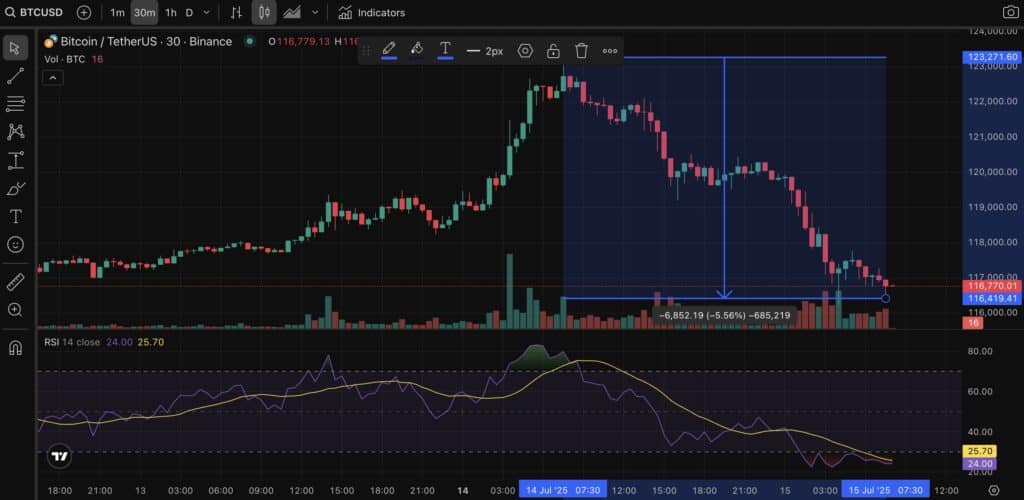Open chart settings gear near the time axis

coord(994,490)
